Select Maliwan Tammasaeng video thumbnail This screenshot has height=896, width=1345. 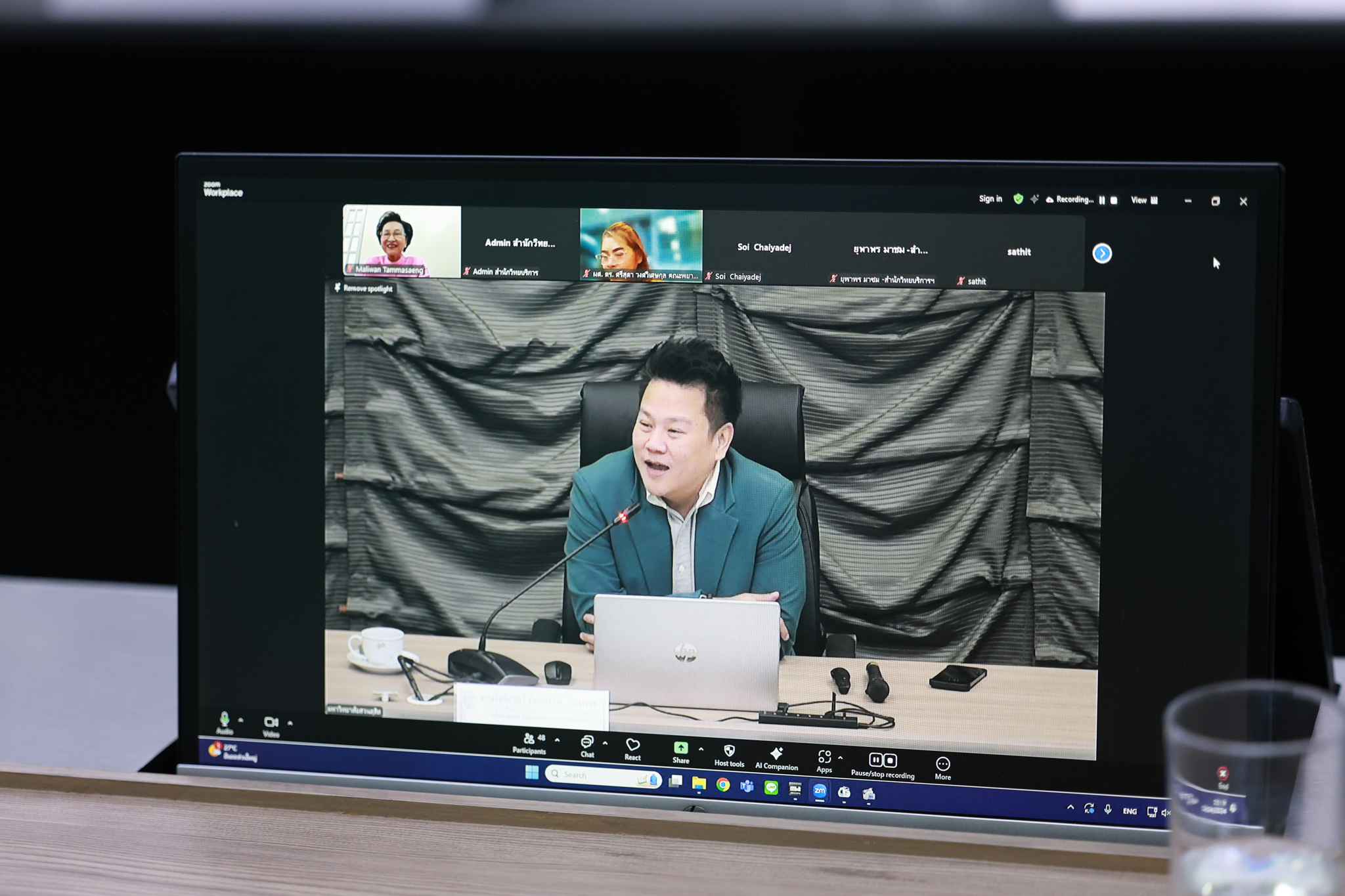tap(402, 241)
